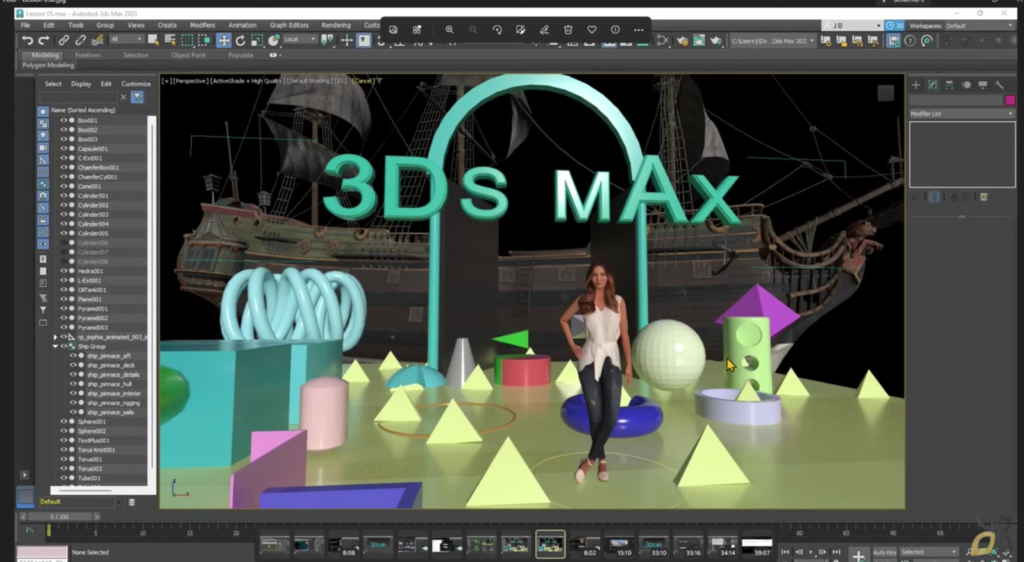The width and height of the screenshot is (1024, 562).
Task: Switch to the Object Paint ribbon tab
Action: pyautogui.click(x=189, y=55)
